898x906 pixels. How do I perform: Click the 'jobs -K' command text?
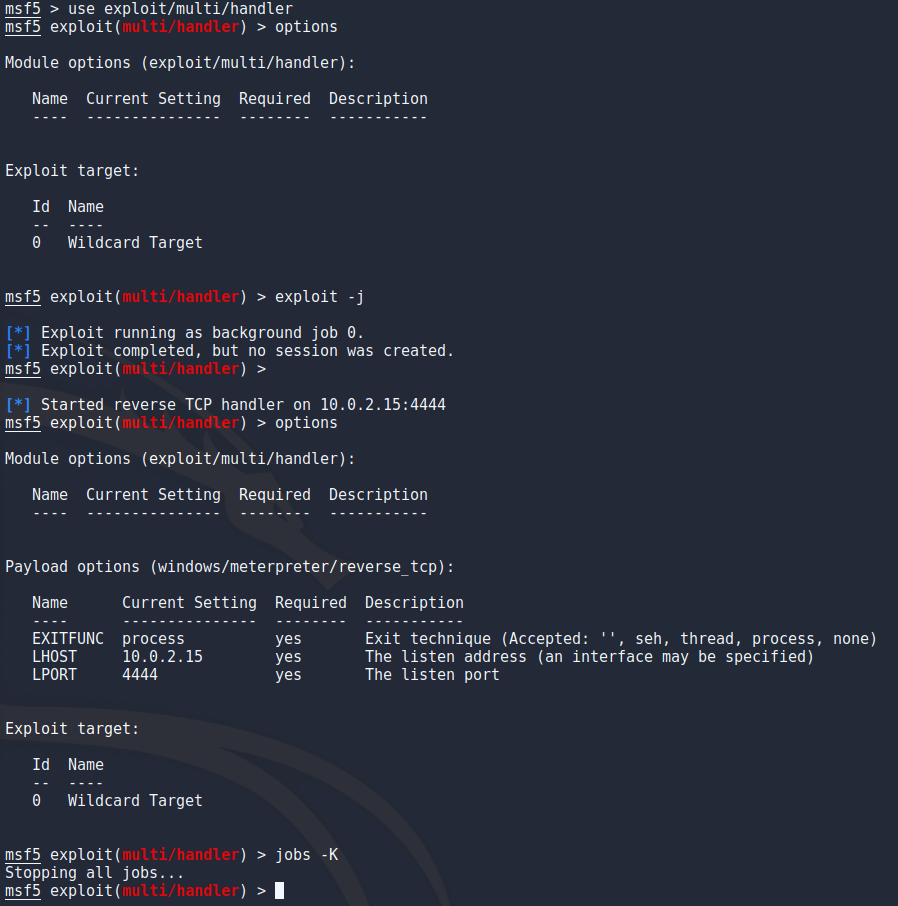[306, 855]
